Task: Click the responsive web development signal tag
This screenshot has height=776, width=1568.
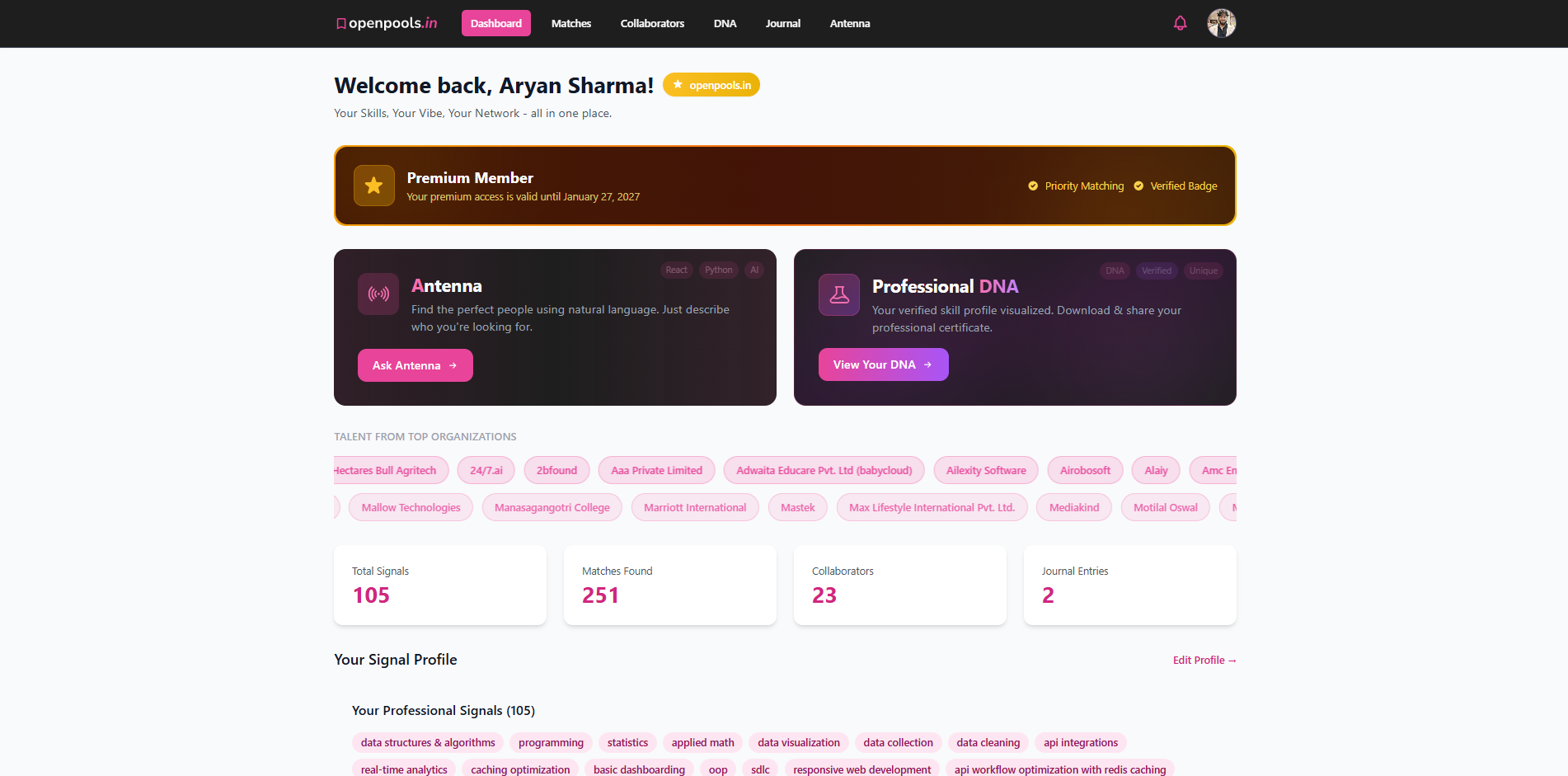Action: coord(861,769)
